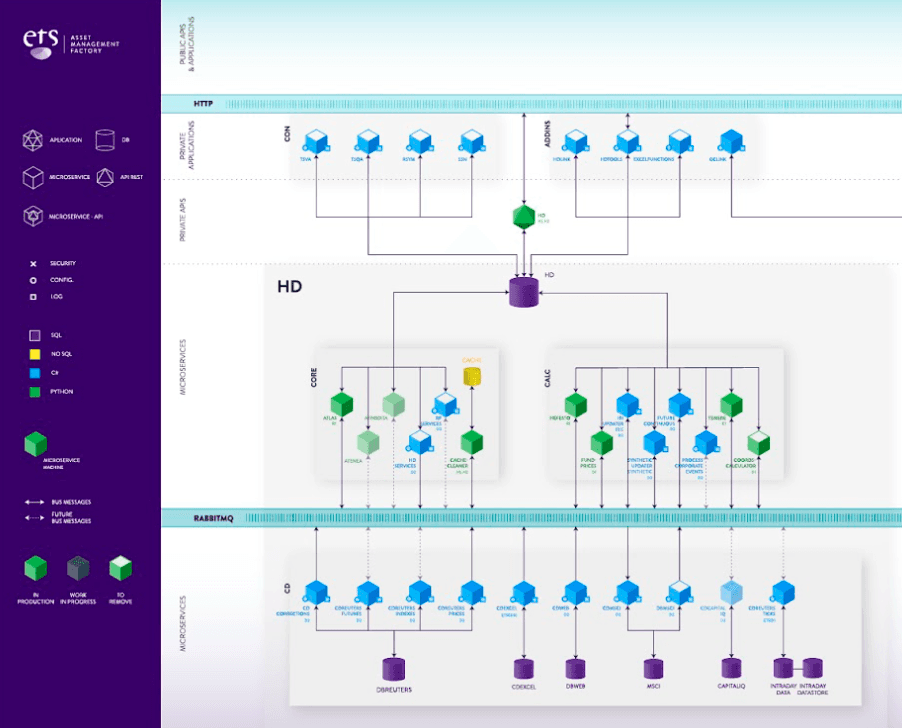902x728 pixels.
Task: Click the INTRADAY DATA database cylinder
Action: tap(783, 668)
